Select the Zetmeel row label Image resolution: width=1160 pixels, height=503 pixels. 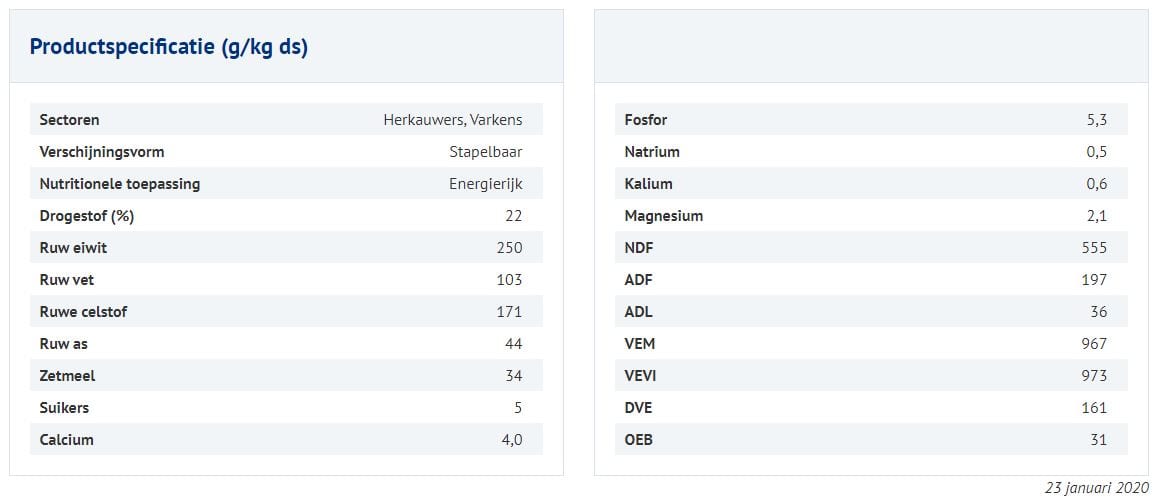(x=67, y=376)
